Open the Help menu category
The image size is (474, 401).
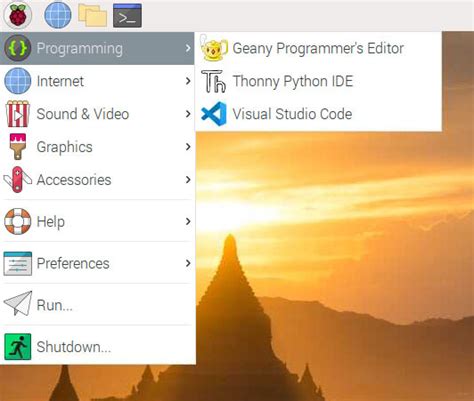tap(97, 221)
